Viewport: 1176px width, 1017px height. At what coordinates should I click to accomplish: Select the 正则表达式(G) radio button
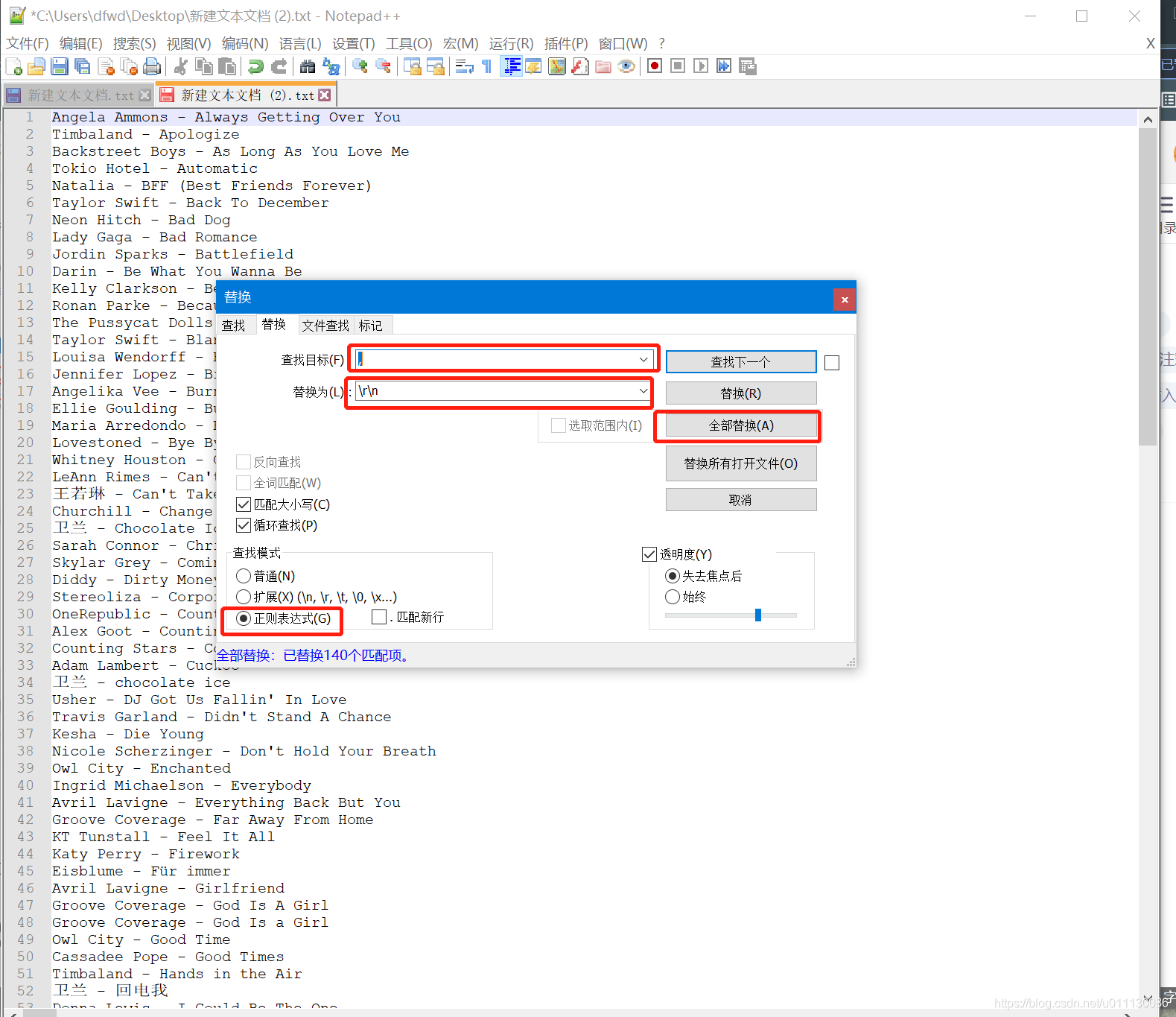click(244, 618)
